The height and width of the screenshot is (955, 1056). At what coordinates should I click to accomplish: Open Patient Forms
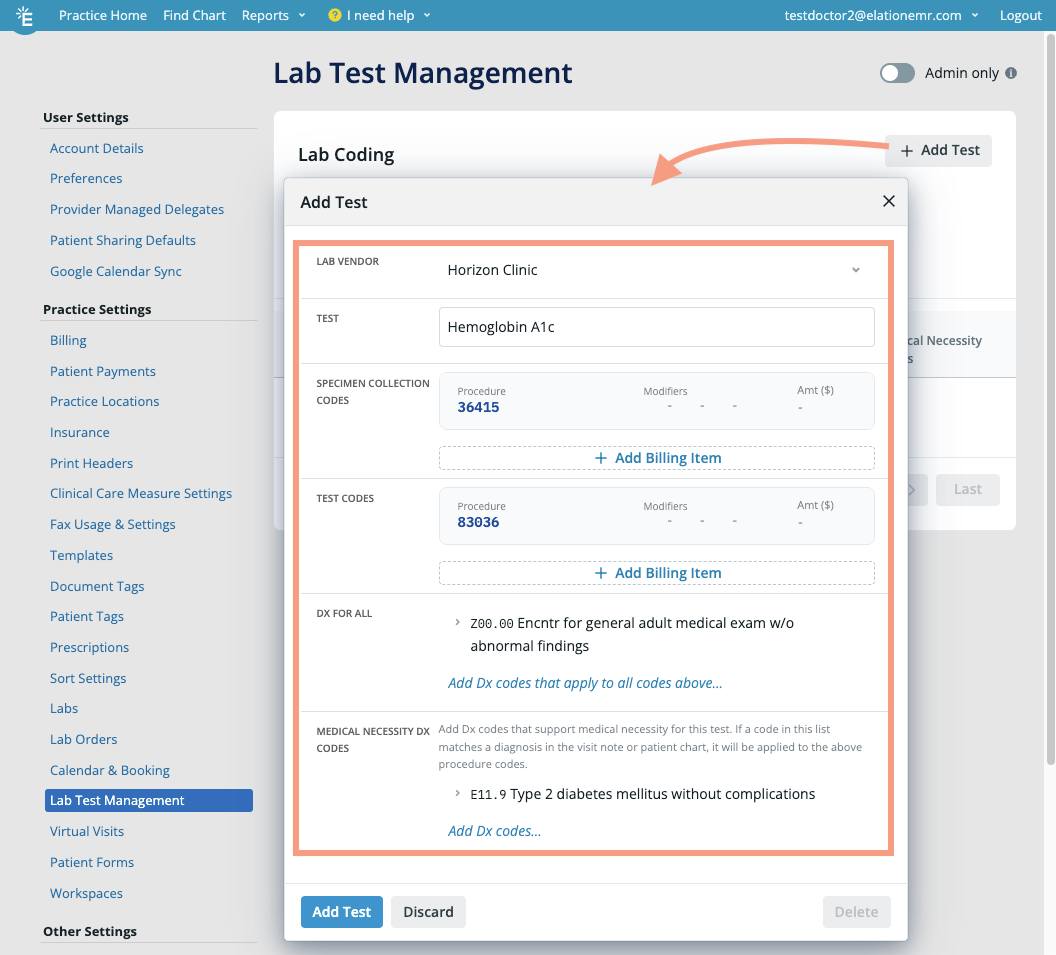(x=92, y=863)
